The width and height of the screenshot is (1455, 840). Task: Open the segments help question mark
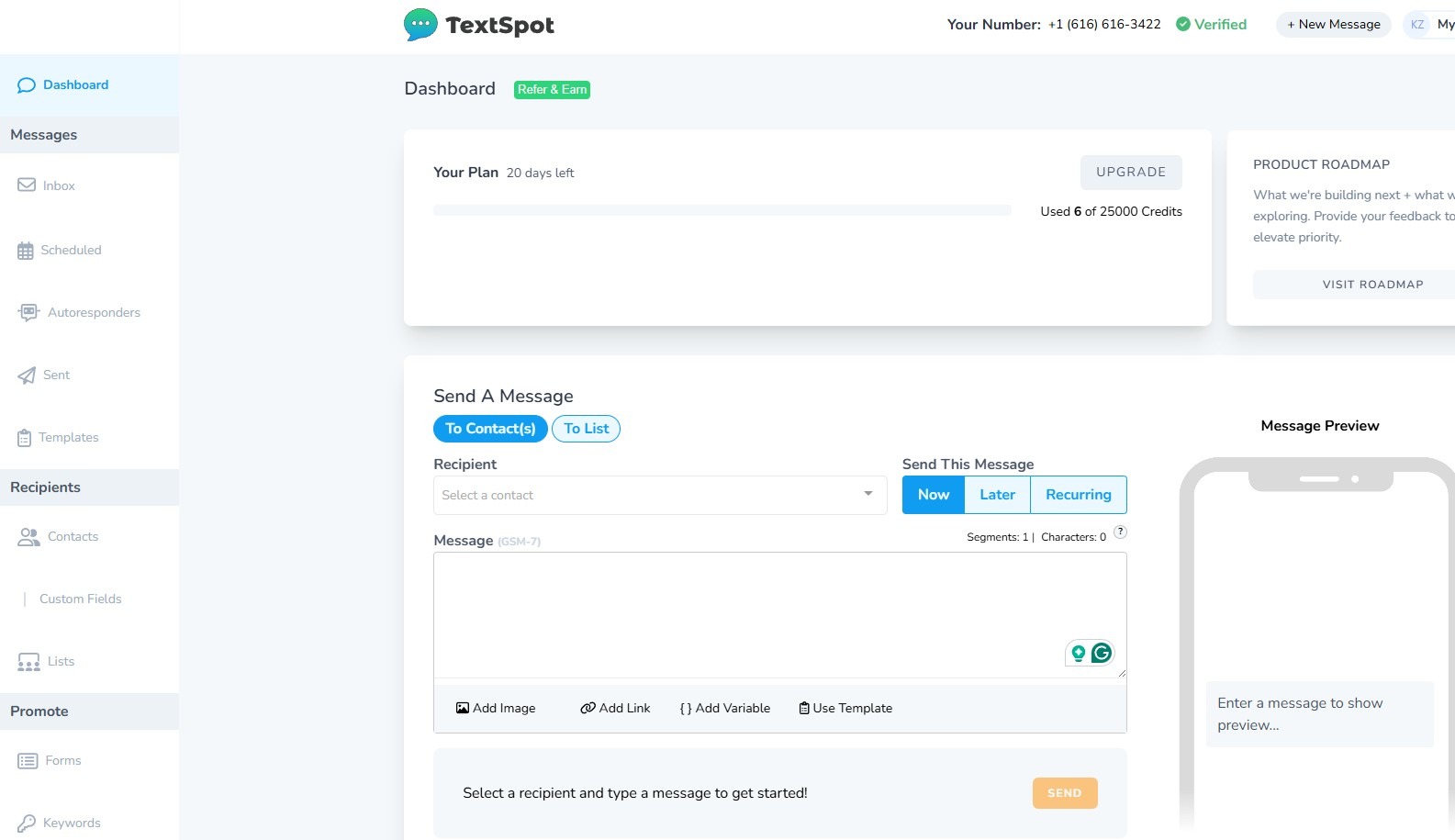[x=1120, y=532]
